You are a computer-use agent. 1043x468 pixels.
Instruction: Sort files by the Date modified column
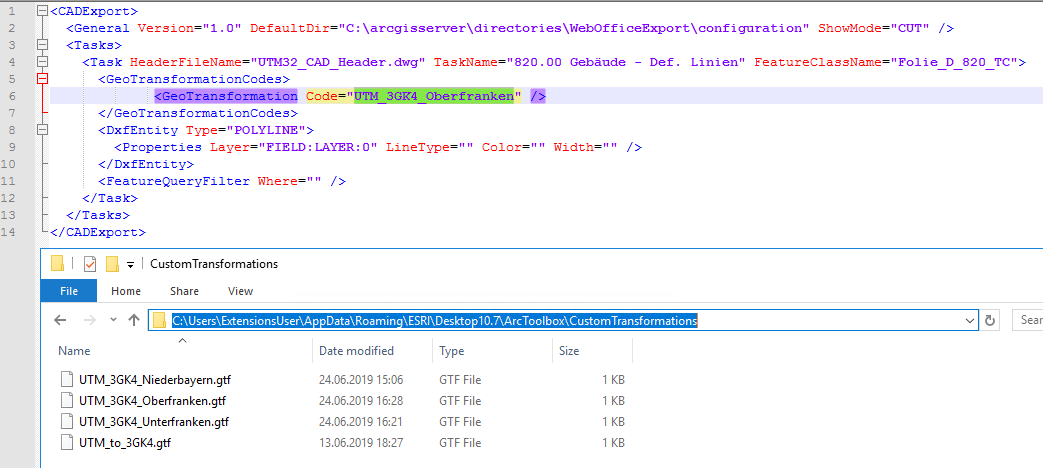[356, 351]
